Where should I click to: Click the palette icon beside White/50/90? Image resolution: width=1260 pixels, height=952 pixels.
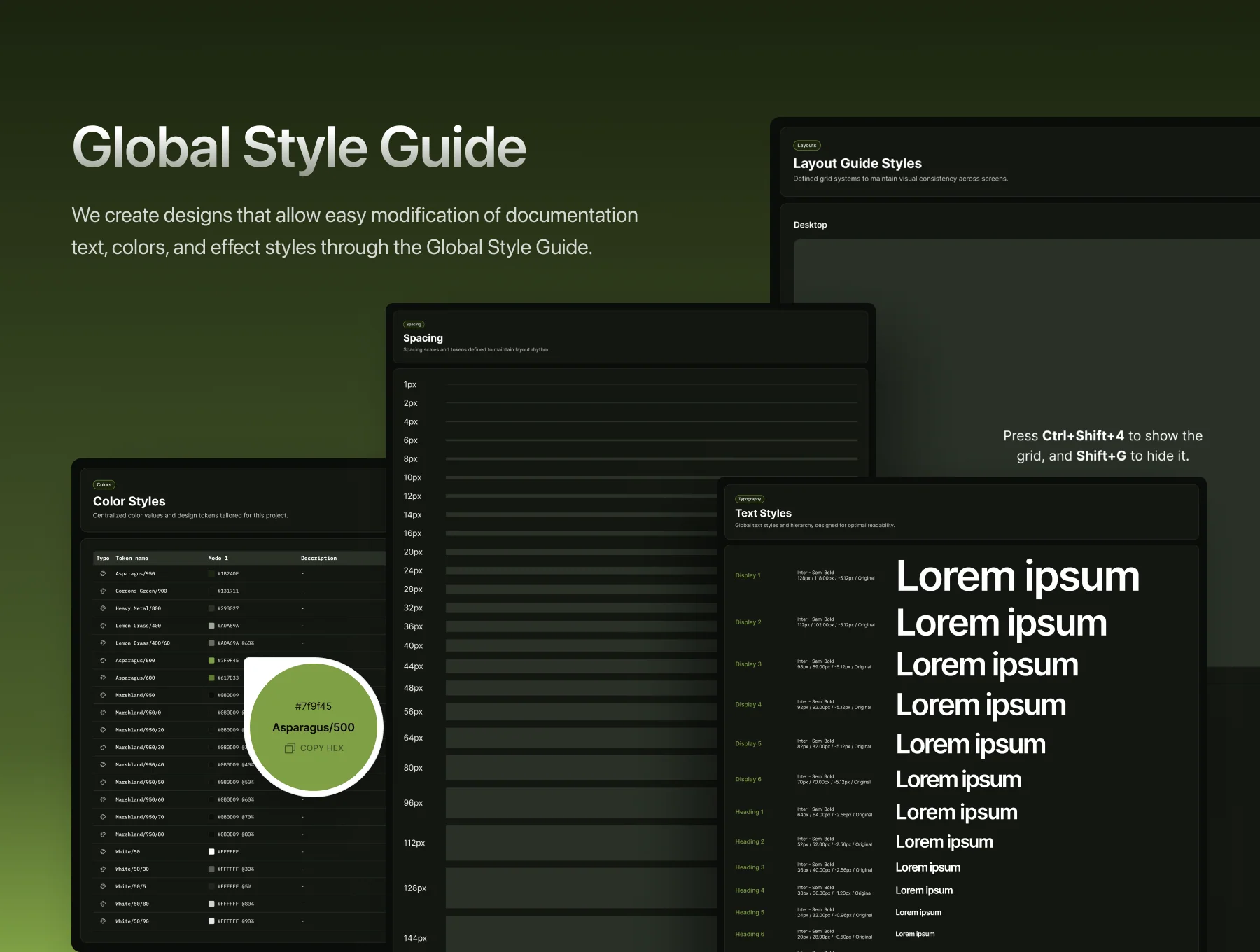coord(103,921)
